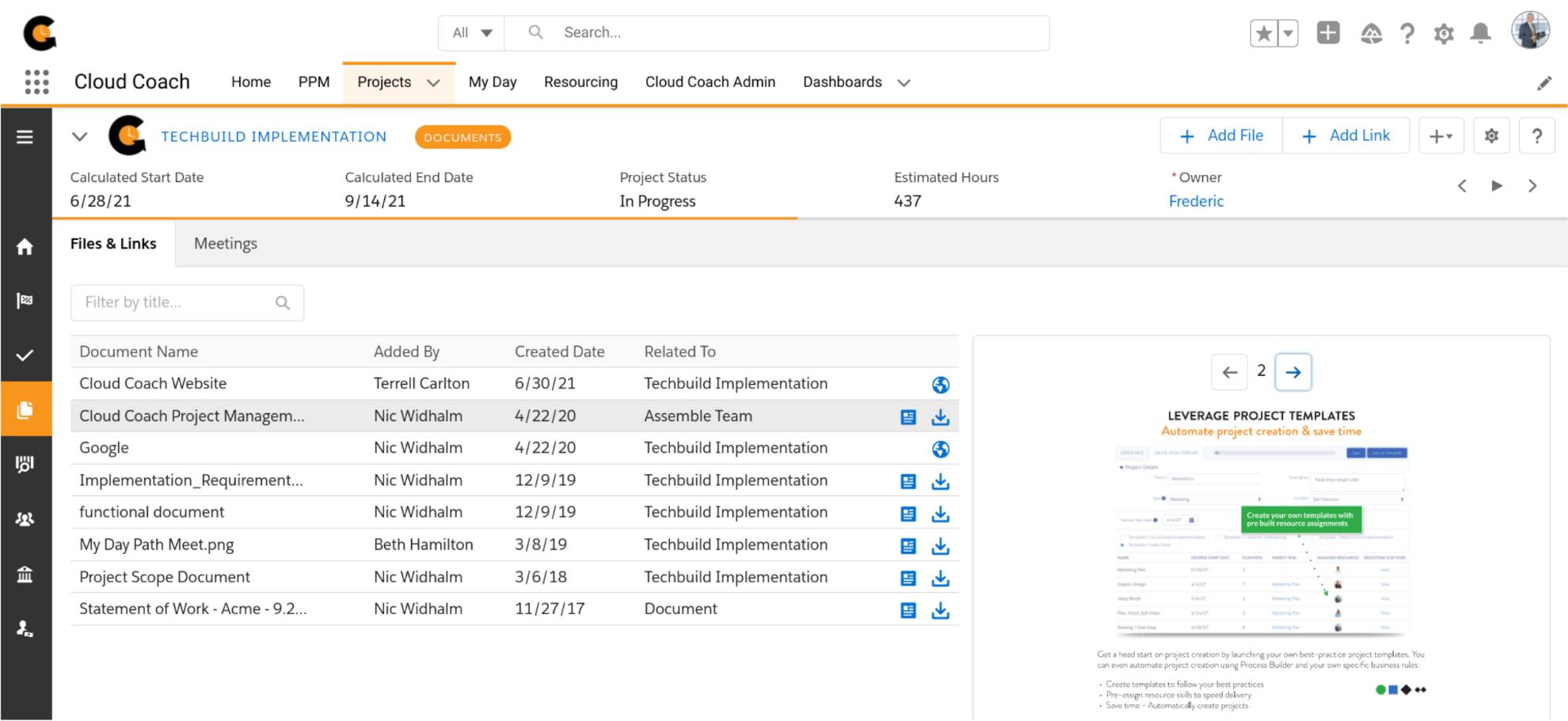Go to next header fields arrow
The width and height of the screenshot is (1568, 721).
point(1532,186)
